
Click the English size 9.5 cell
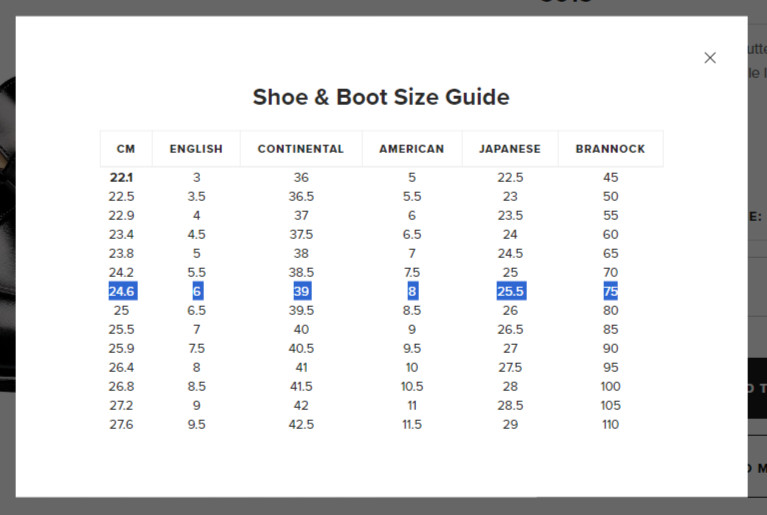196,424
